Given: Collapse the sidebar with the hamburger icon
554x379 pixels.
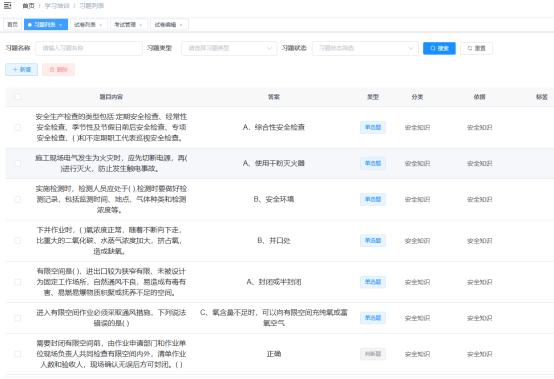Looking at the screenshot, I should [7, 5].
